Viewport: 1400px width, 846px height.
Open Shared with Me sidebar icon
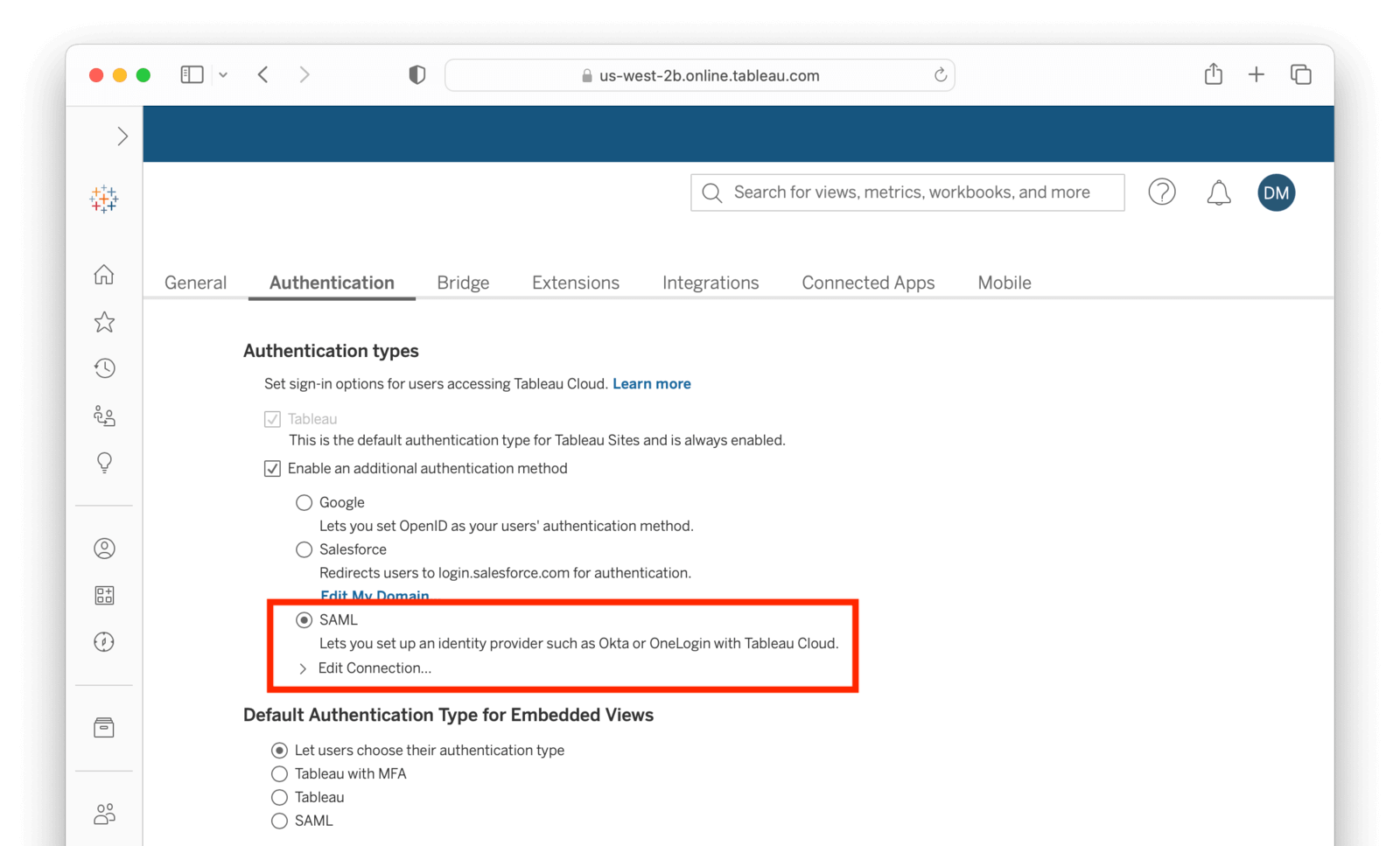(x=104, y=416)
